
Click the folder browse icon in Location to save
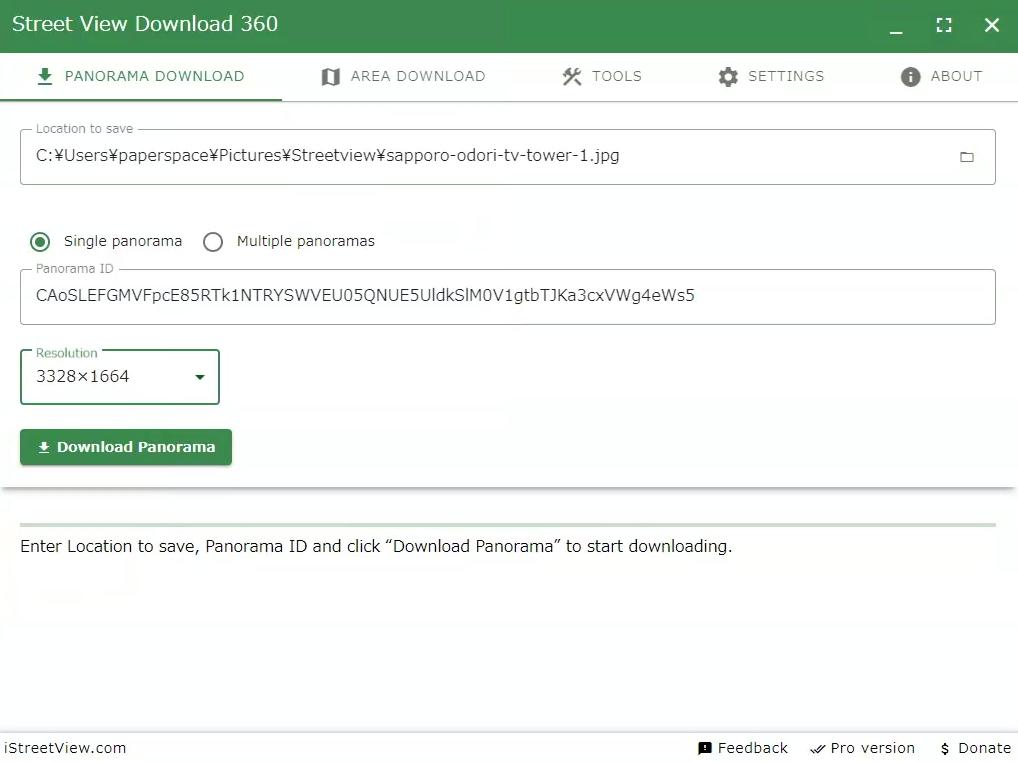click(x=967, y=156)
